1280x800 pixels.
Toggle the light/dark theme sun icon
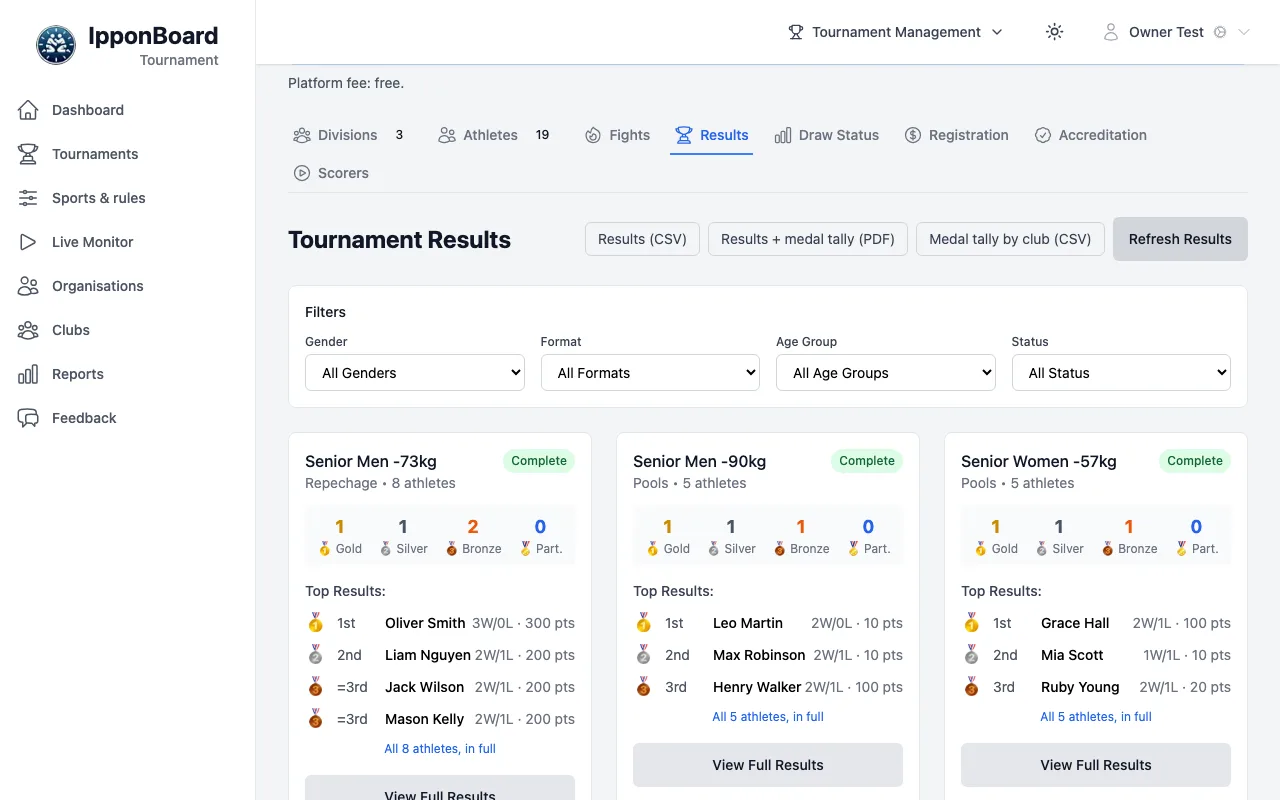[x=1054, y=32]
